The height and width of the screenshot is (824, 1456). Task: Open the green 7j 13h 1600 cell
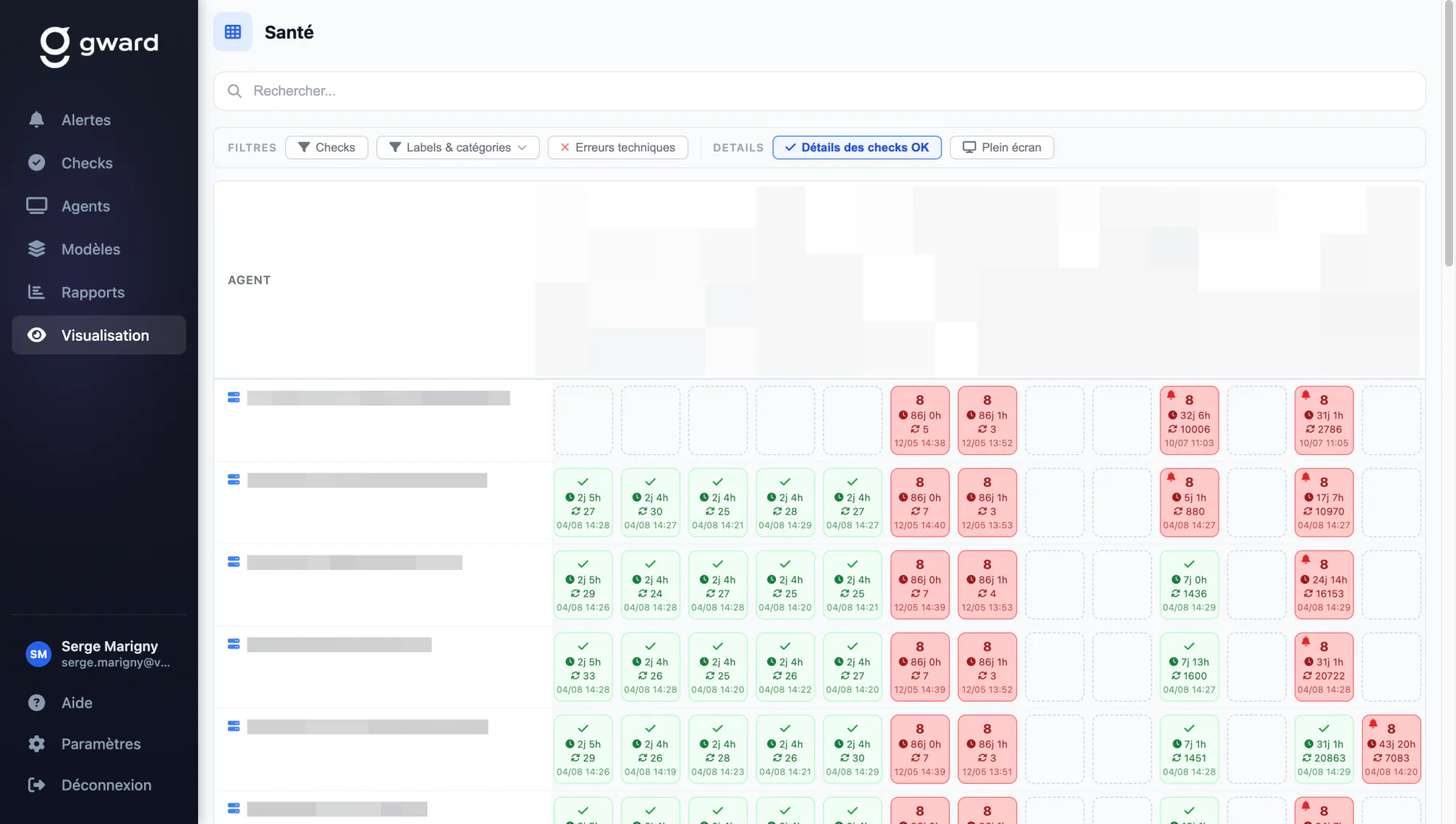pos(1190,667)
